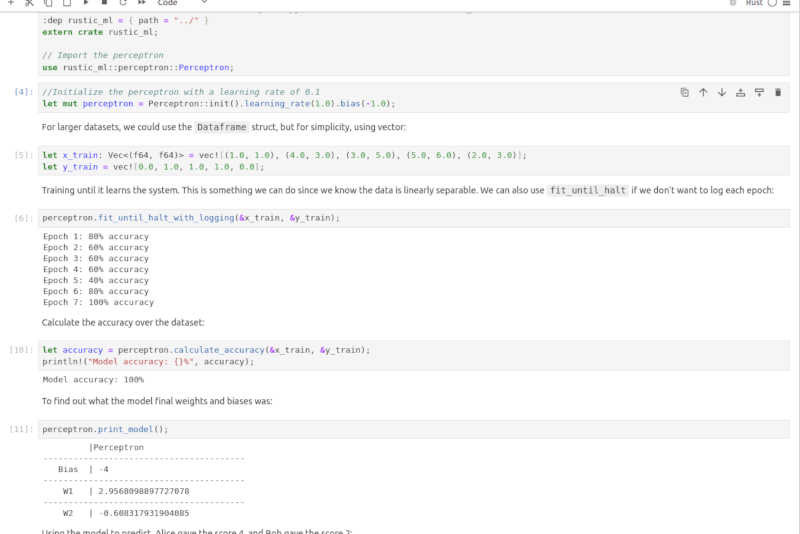Image resolution: width=800 pixels, height=534 pixels.
Task: Move the active cell down
Action: tap(722, 92)
